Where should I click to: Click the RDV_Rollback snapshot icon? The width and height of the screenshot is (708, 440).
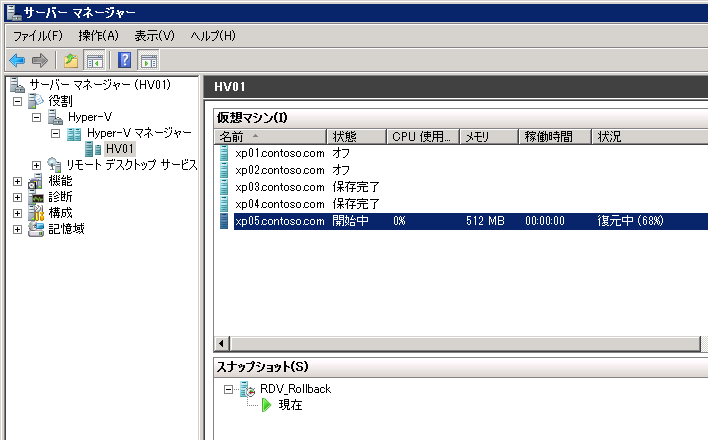pyautogui.click(x=247, y=389)
